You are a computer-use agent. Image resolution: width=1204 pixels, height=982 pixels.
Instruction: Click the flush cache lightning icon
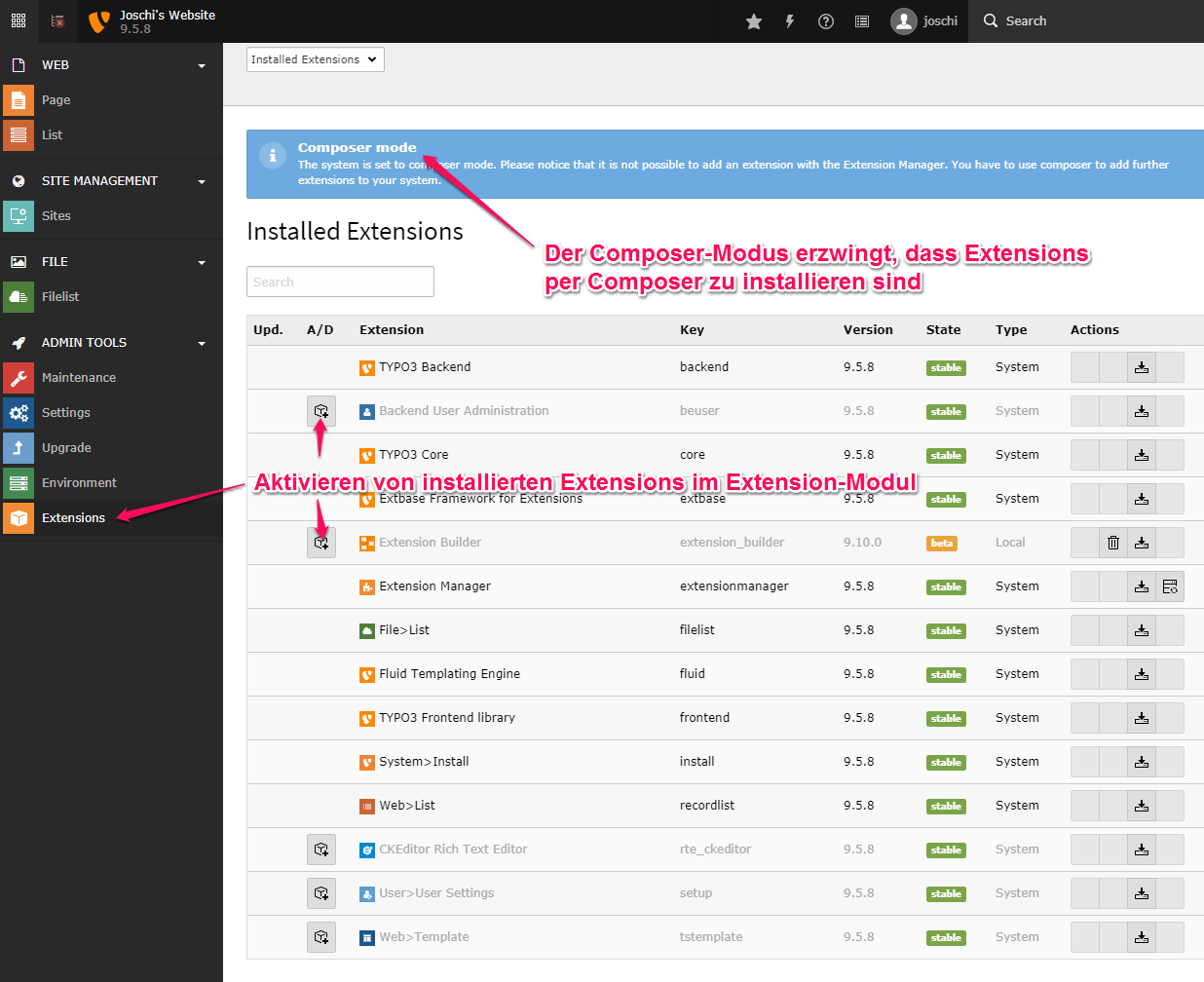pos(789,20)
